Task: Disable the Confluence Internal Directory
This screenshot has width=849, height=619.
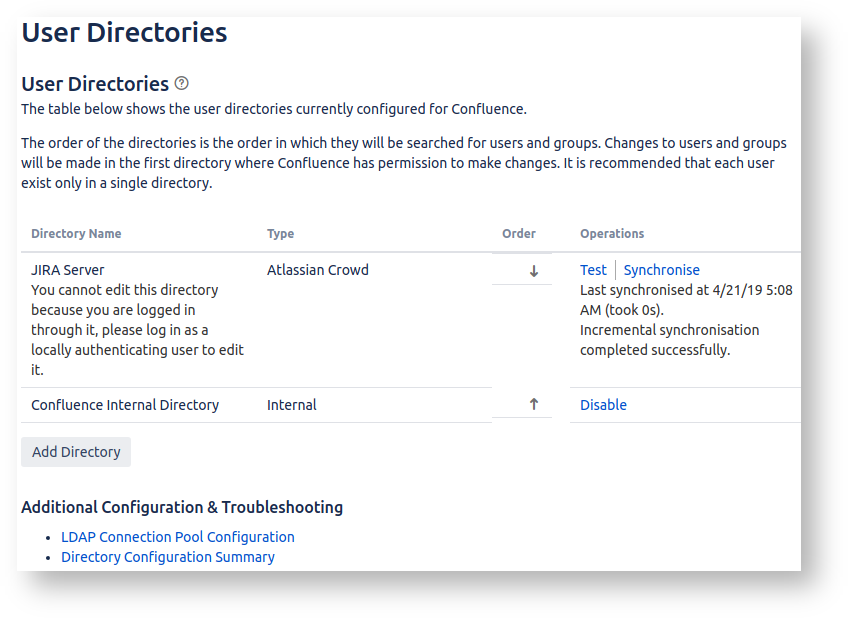Action: (603, 405)
